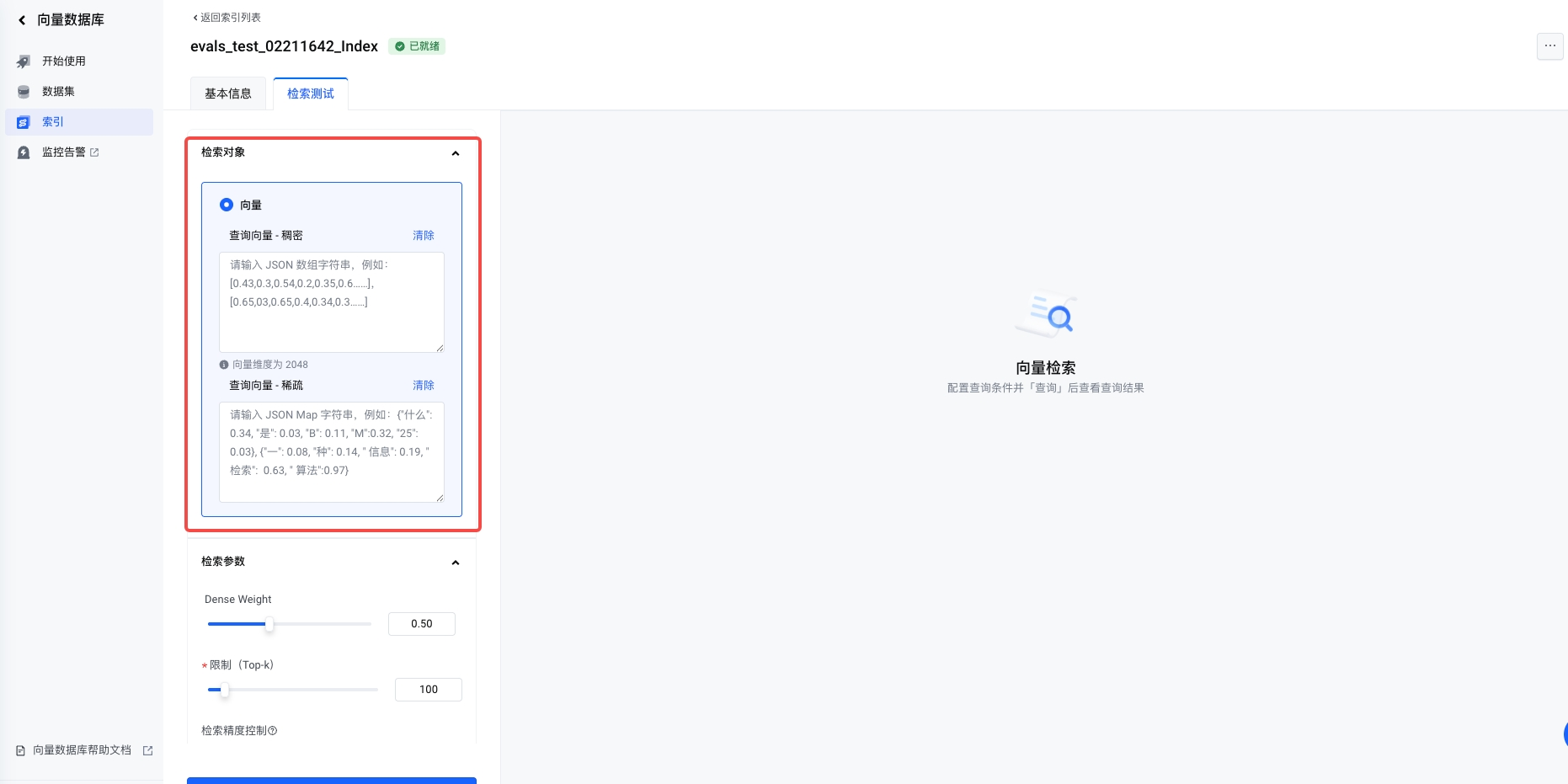Click the info icon beside 向量维度为 2048
The image size is (1568, 784).
[x=224, y=365]
